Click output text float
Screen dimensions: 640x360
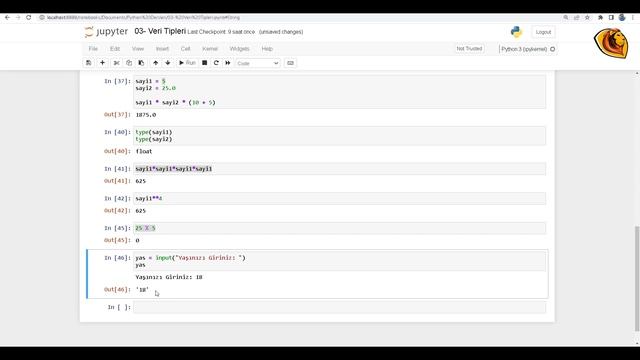(144, 151)
